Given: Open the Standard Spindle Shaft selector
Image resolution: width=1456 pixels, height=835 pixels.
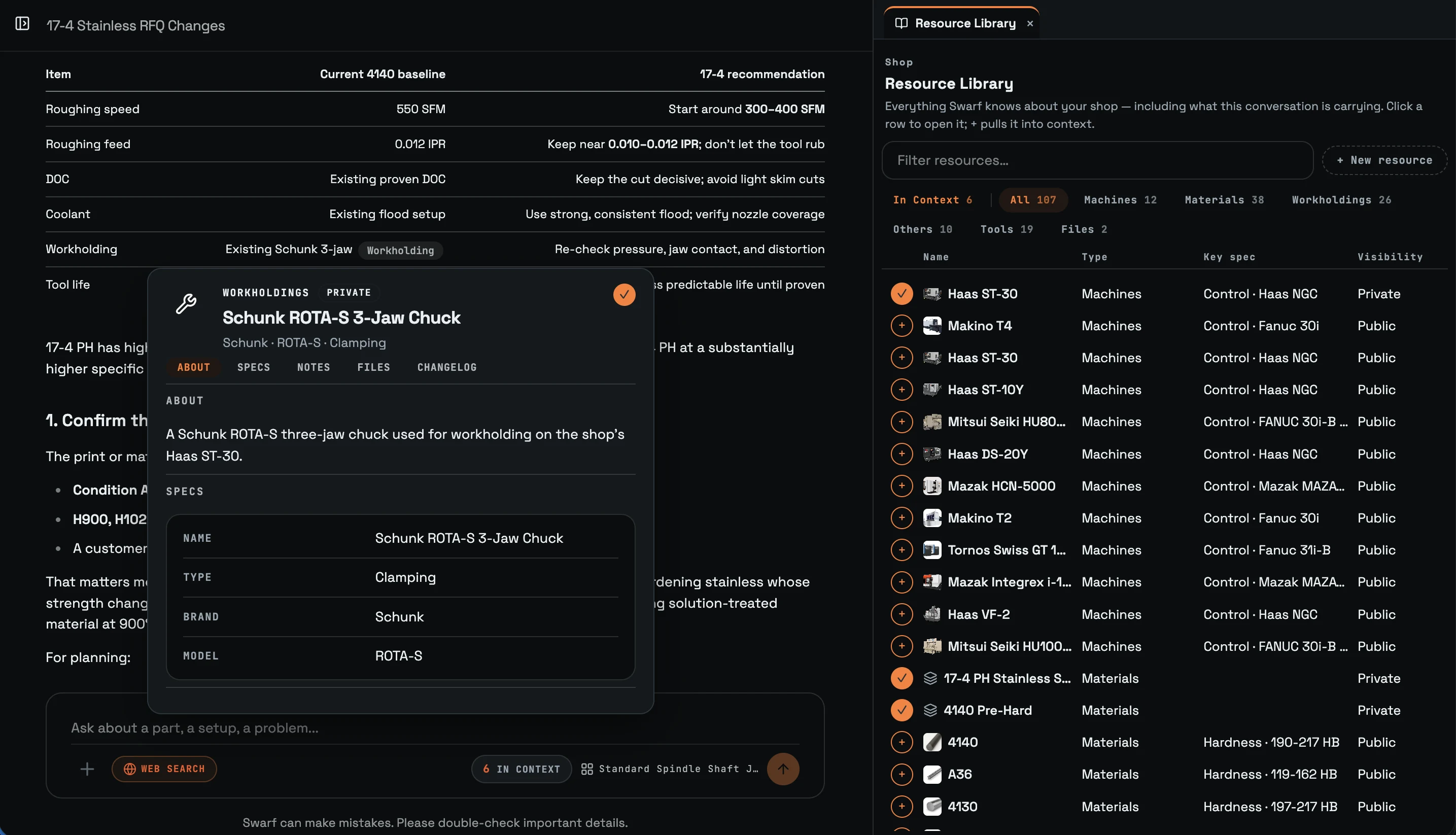Looking at the screenshot, I should (x=670, y=769).
